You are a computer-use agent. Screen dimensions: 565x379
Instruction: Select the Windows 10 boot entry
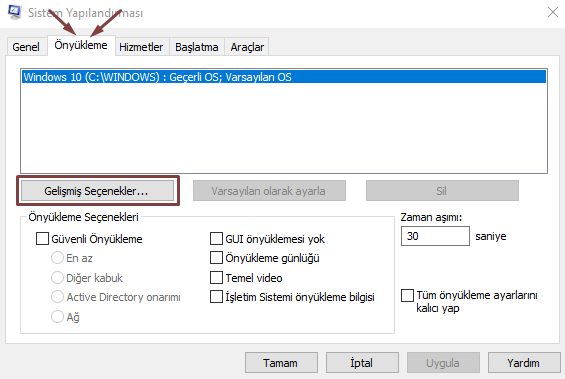click(284, 77)
